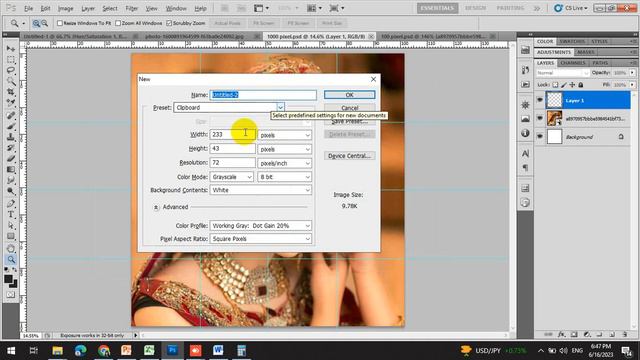Image resolution: width=640 pixels, height=360 pixels.
Task: Open the Image menu
Action: [x=65, y=8]
